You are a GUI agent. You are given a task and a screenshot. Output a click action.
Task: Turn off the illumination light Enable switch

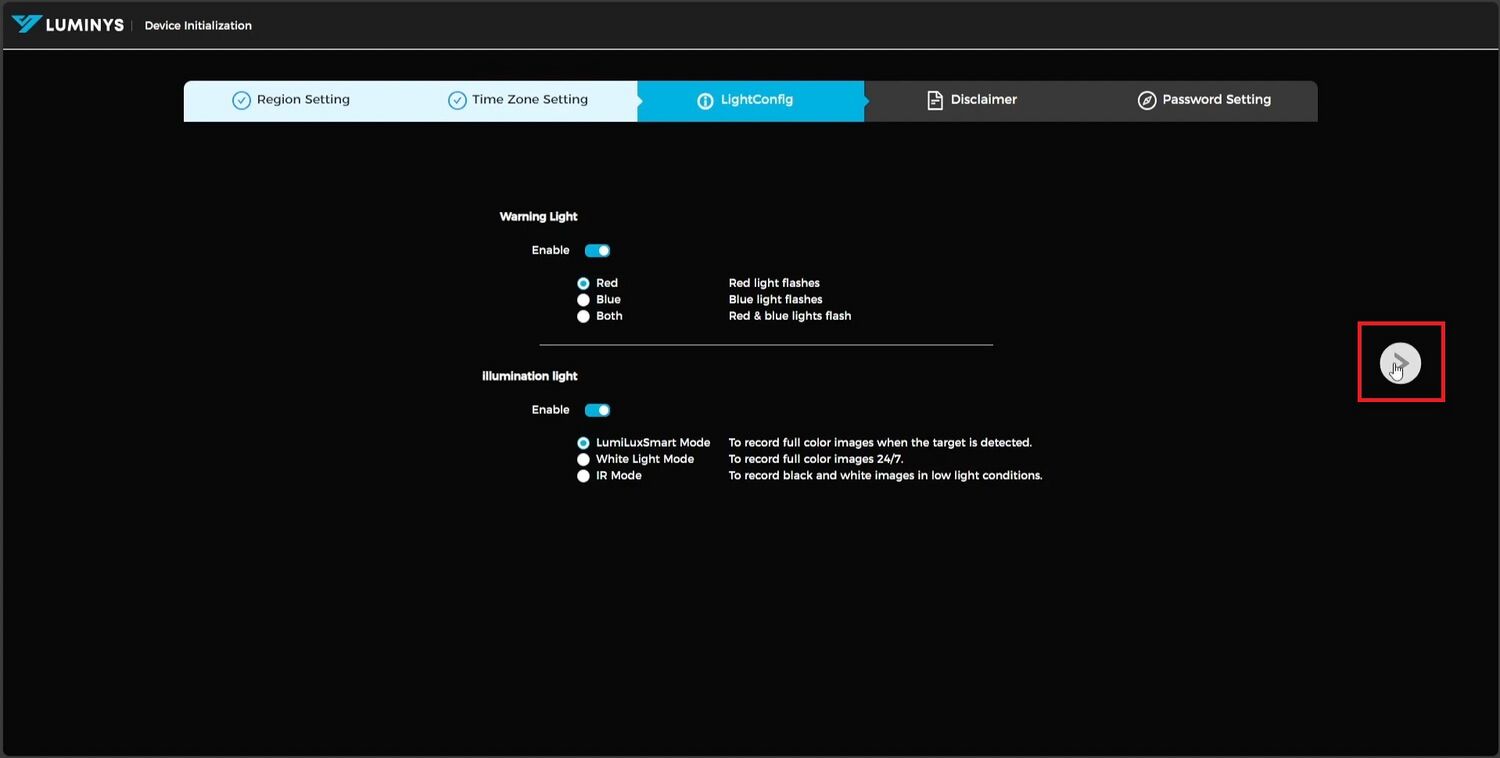[597, 410]
